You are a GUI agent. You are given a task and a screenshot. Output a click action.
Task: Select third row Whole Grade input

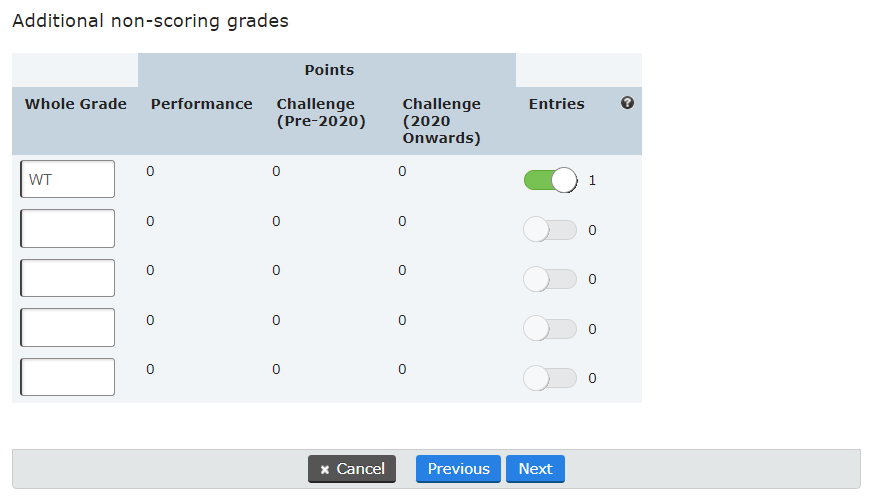pos(68,278)
